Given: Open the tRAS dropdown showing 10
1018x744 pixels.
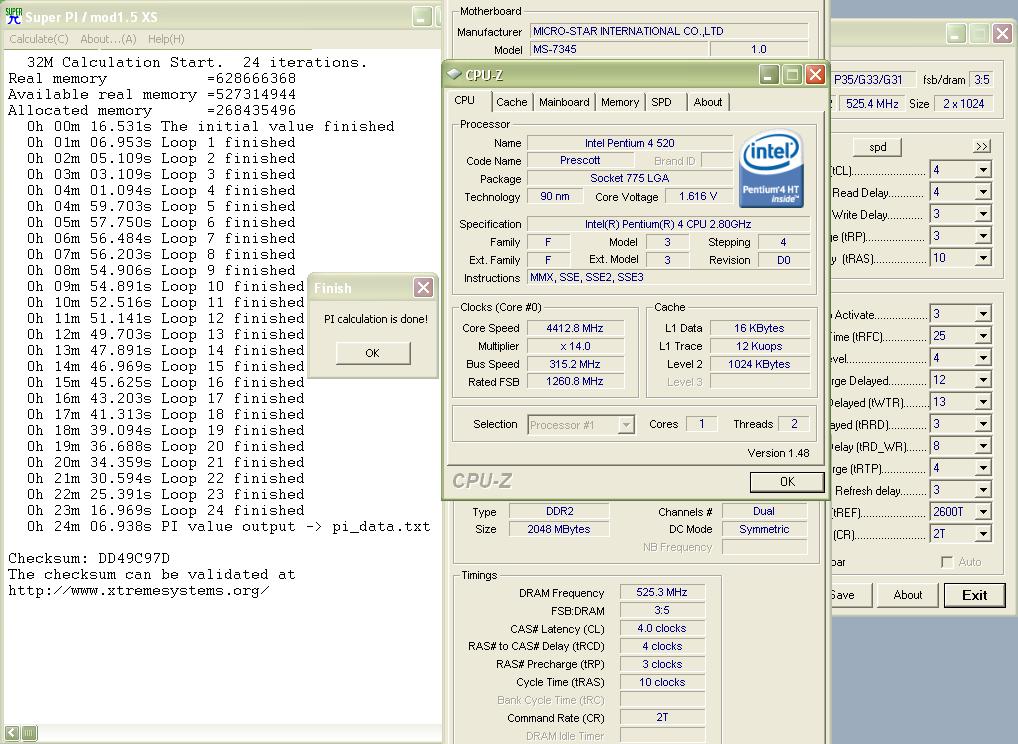Looking at the screenshot, I should (983, 258).
